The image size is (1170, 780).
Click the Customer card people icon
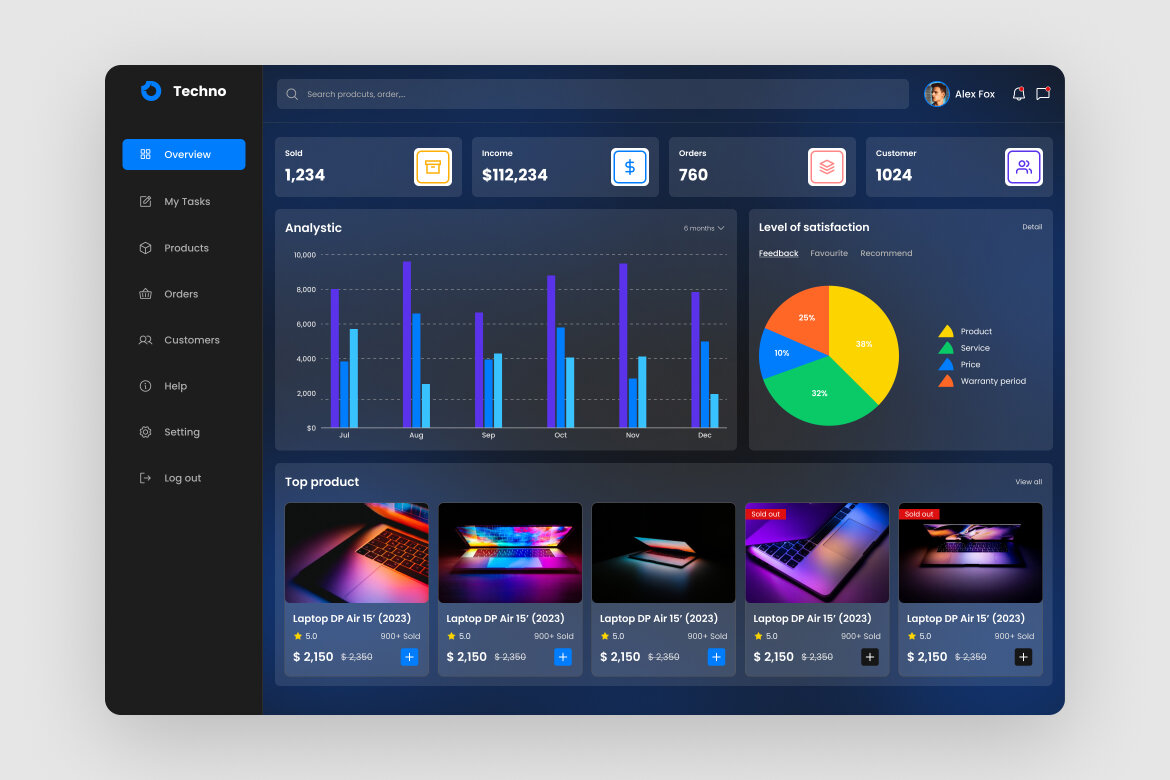pyautogui.click(x=1024, y=167)
